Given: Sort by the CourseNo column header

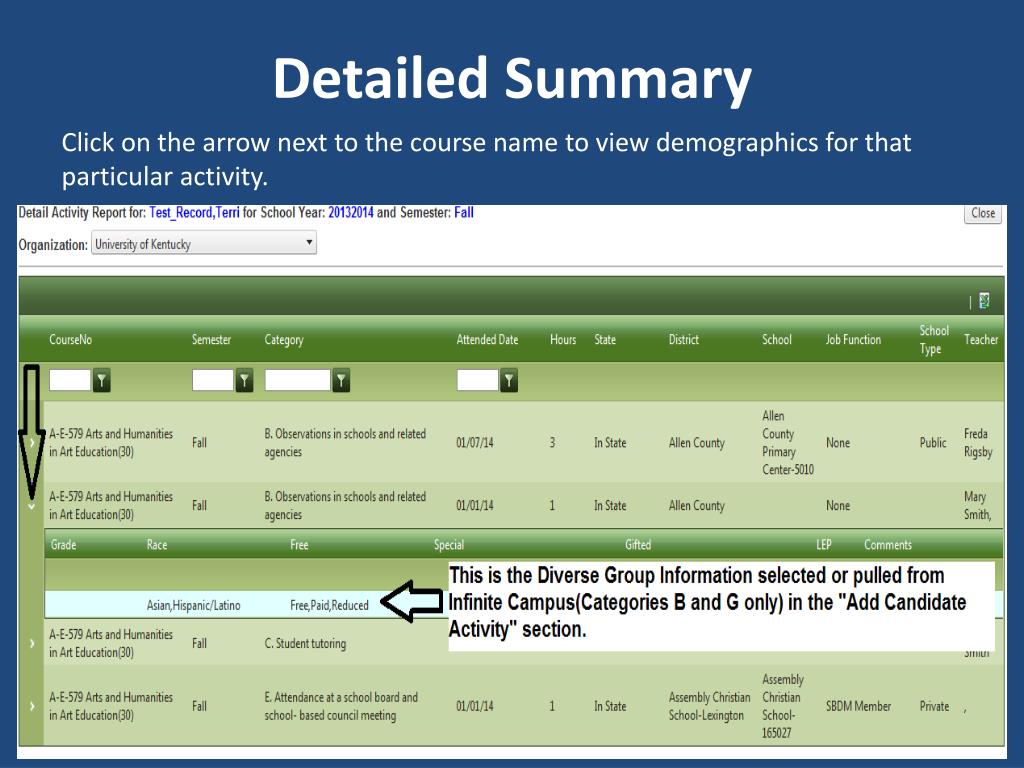Looking at the screenshot, I should coord(71,340).
